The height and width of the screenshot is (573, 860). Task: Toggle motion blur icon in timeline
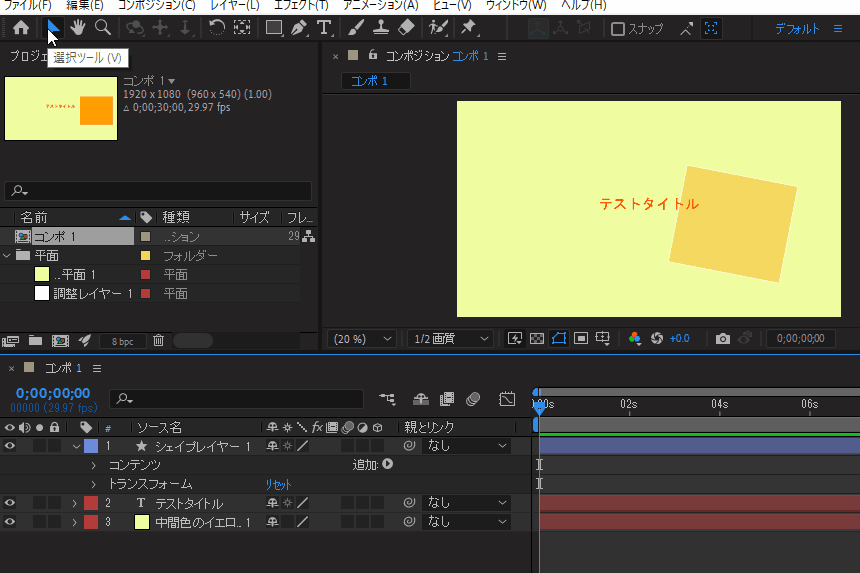click(x=473, y=399)
